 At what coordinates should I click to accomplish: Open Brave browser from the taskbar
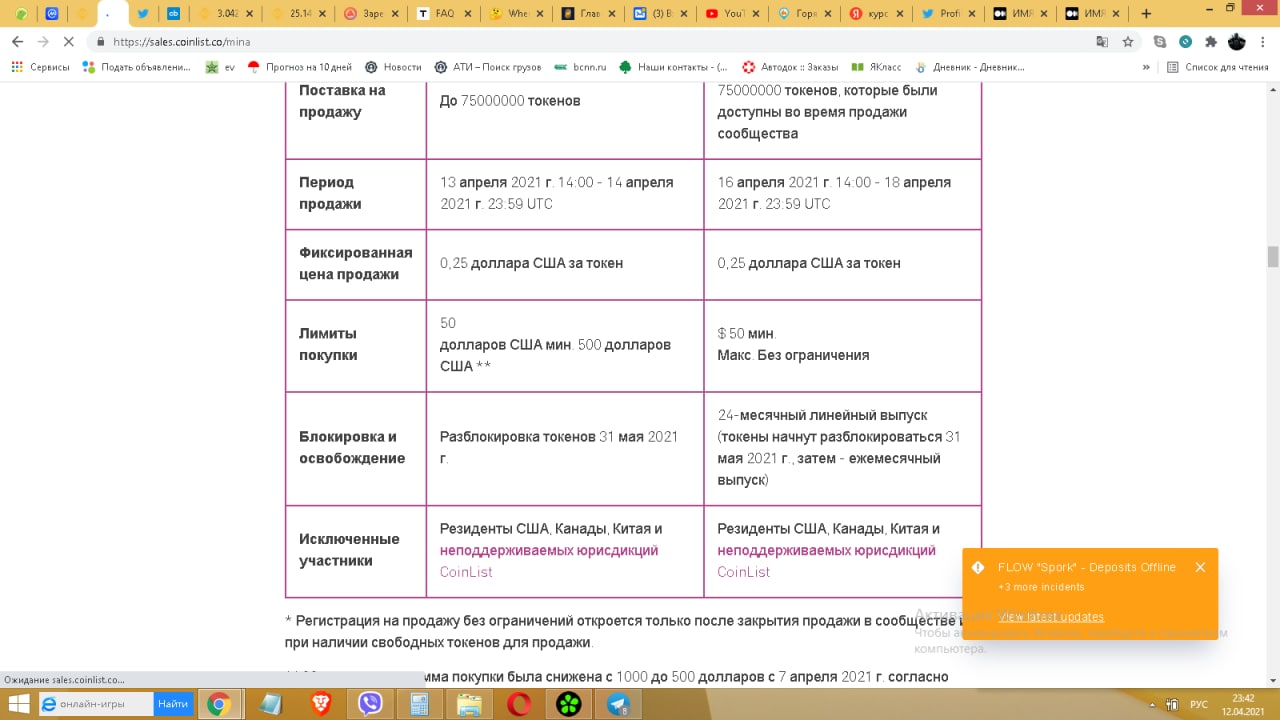pos(321,704)
